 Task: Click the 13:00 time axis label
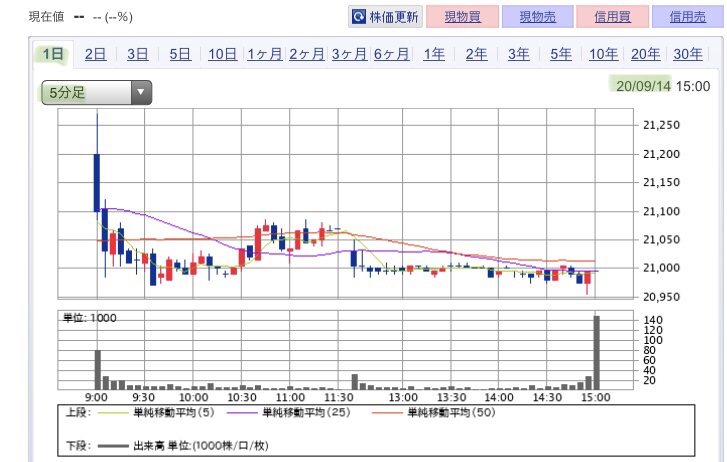click(403, 398)
